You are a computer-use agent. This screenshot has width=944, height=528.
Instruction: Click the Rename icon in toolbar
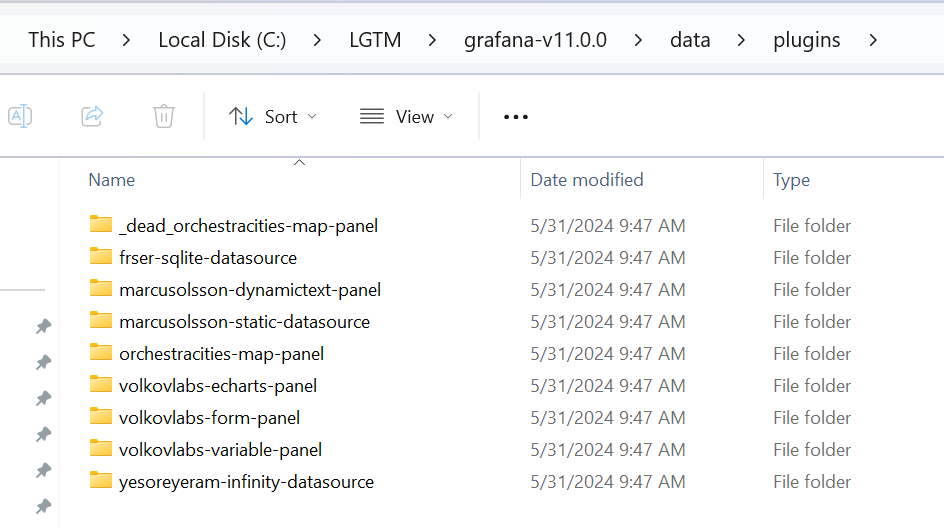pyautogui.click(x=20, y=116)
